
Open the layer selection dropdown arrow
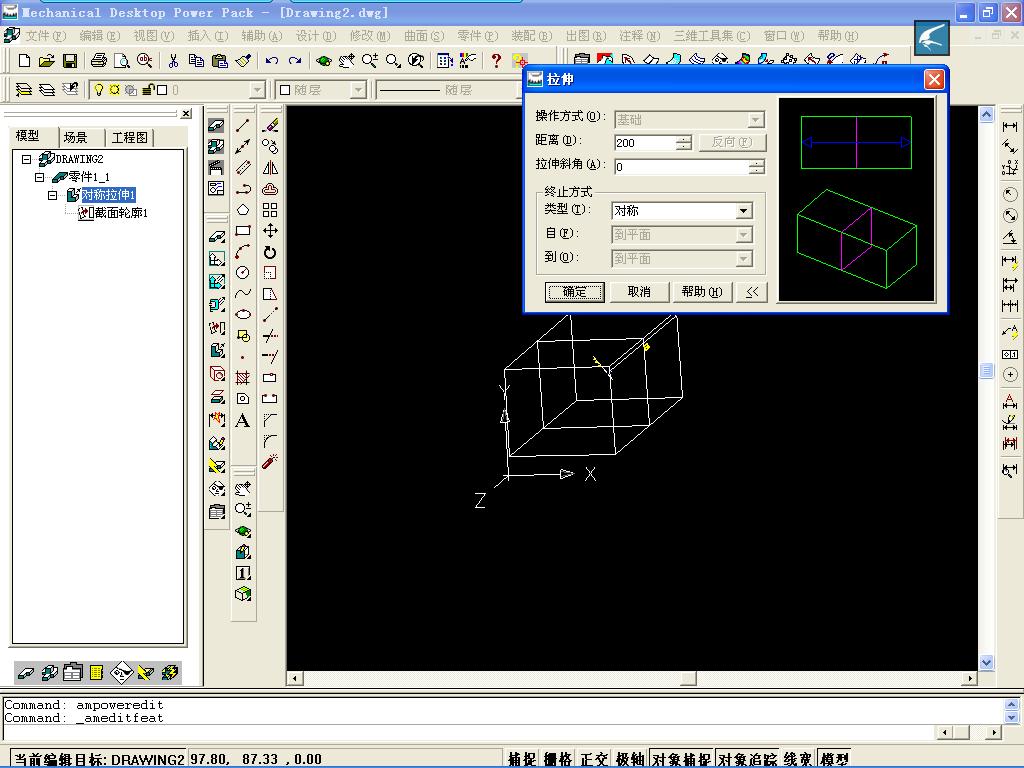(x=258, y=89)
